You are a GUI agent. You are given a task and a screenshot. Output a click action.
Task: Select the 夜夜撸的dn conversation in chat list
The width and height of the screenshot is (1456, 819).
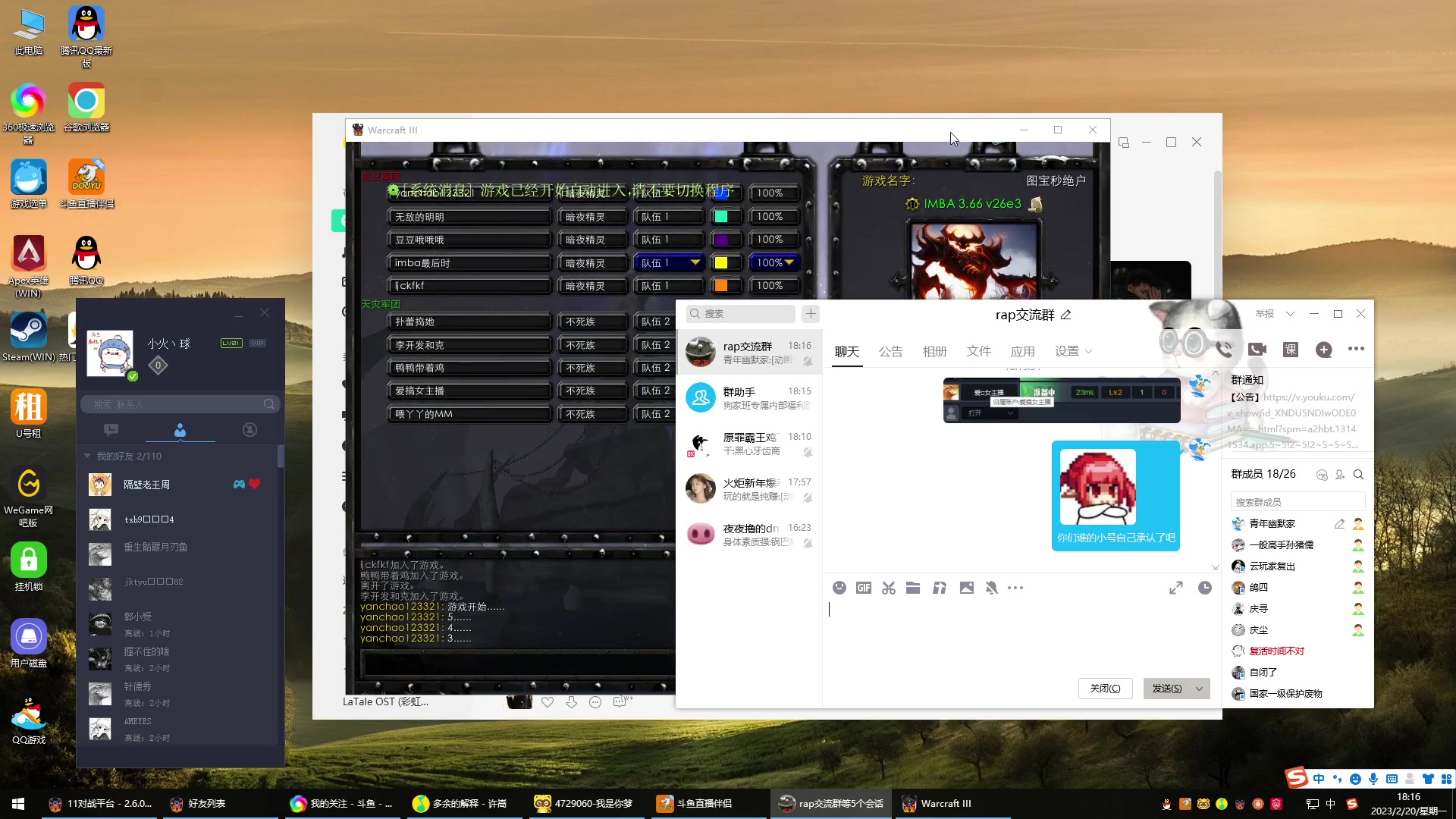pos(749,535)
